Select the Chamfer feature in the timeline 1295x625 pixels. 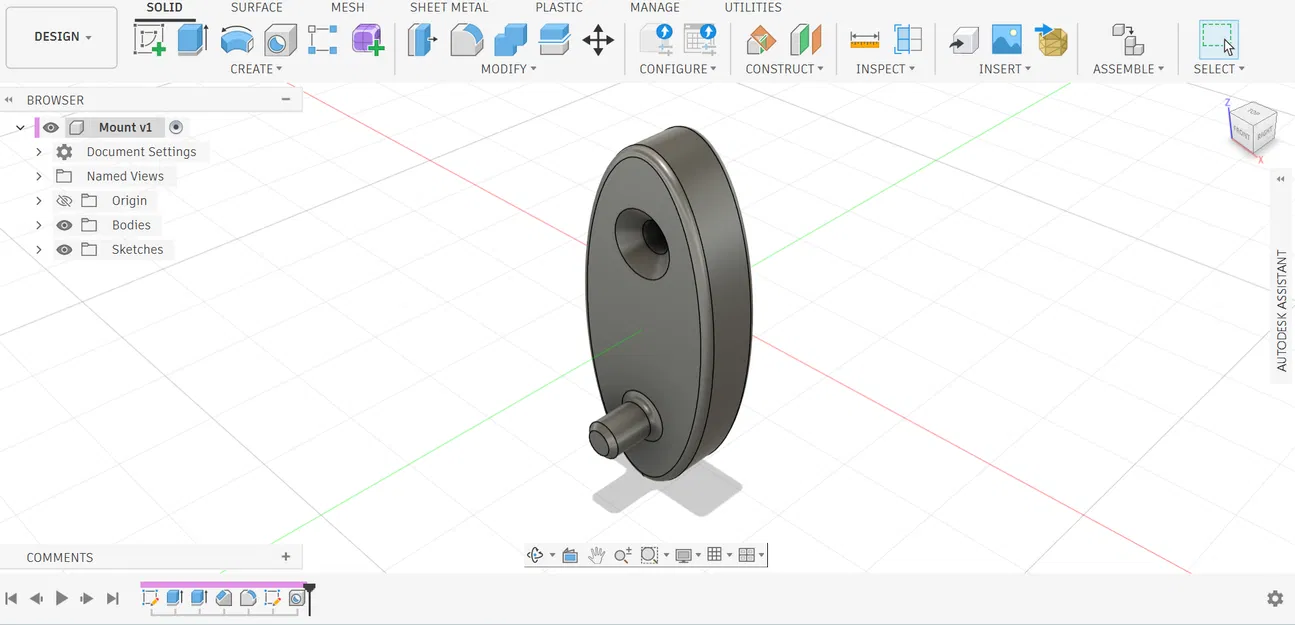[223, 598]
